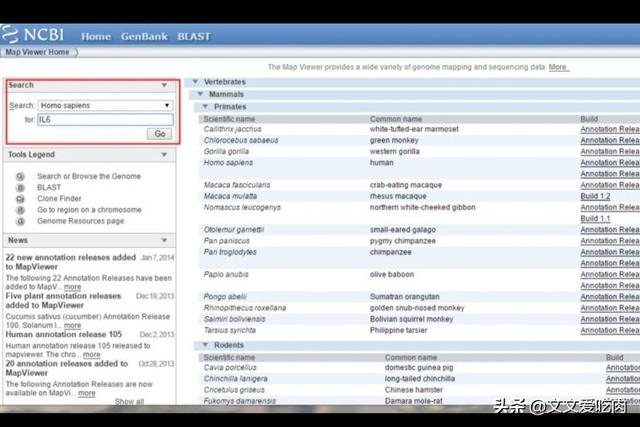
Task: Open the Homo sapiens organism dropdown
Action: click(x=104, y=105)
